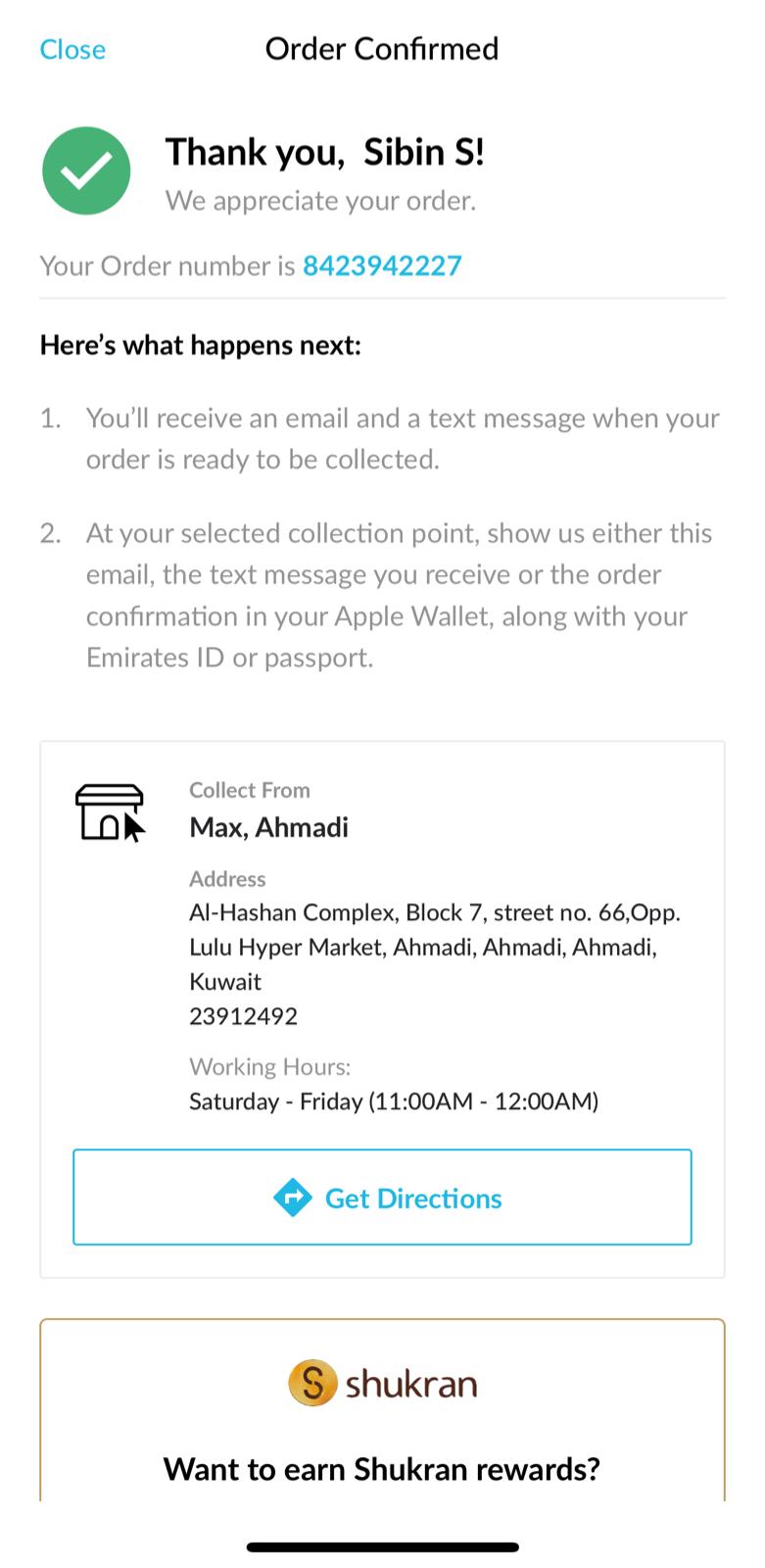Click the Collect From label
This screenshot has height=1568, width=765.
249,790
